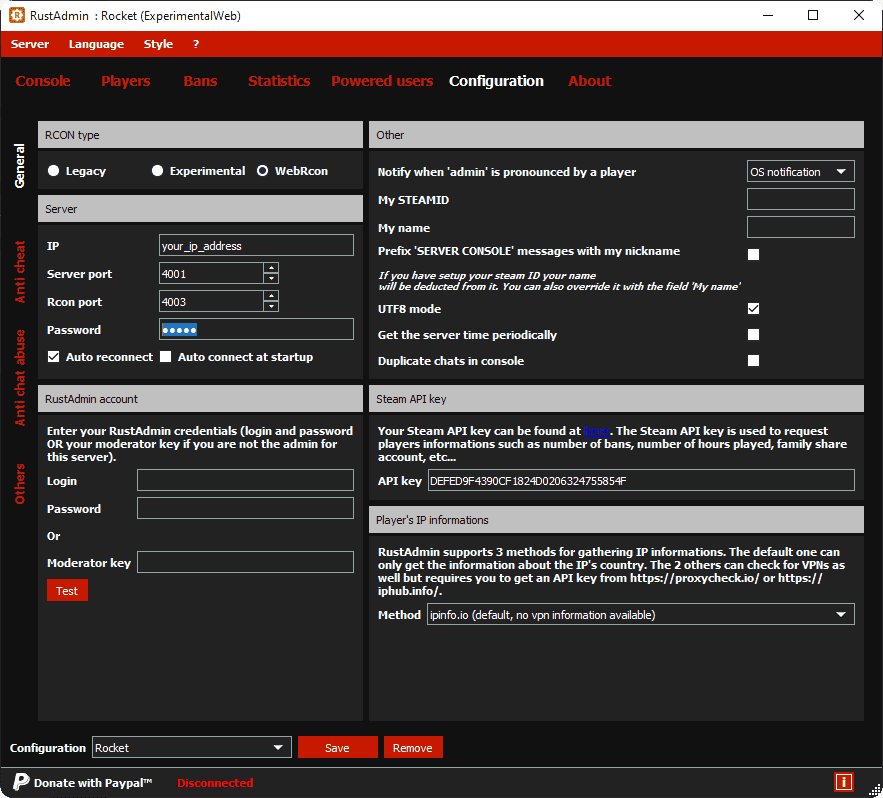This screenshot has height=798, width=883.
Task: Toggle Duplicate chats in console
Action: pos(754,361)
